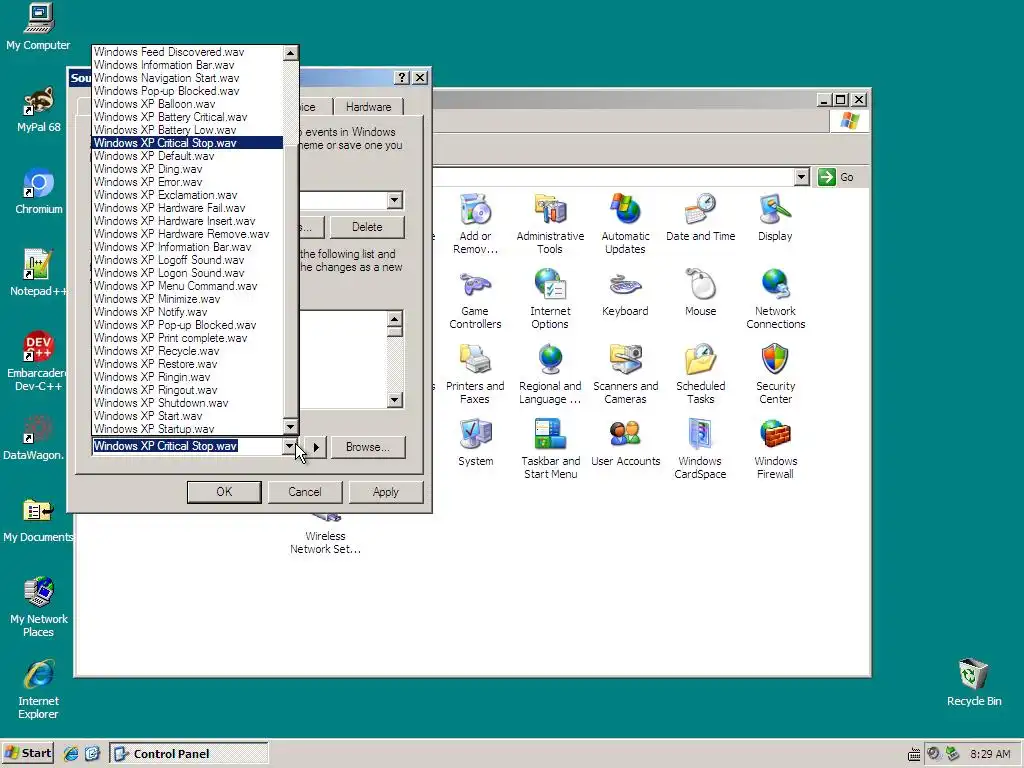Click the dialog help question mark button
The height and width of the screenshot is (768, 1024).
[x=402, y=78]
